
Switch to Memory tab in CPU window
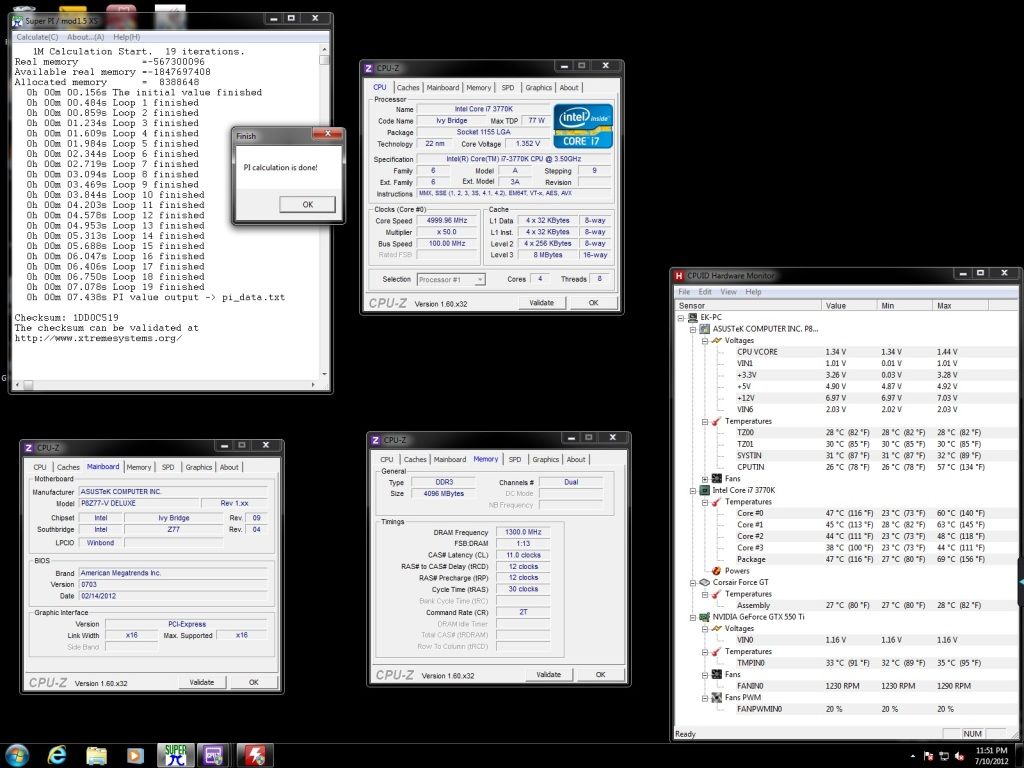coord(479,88)
